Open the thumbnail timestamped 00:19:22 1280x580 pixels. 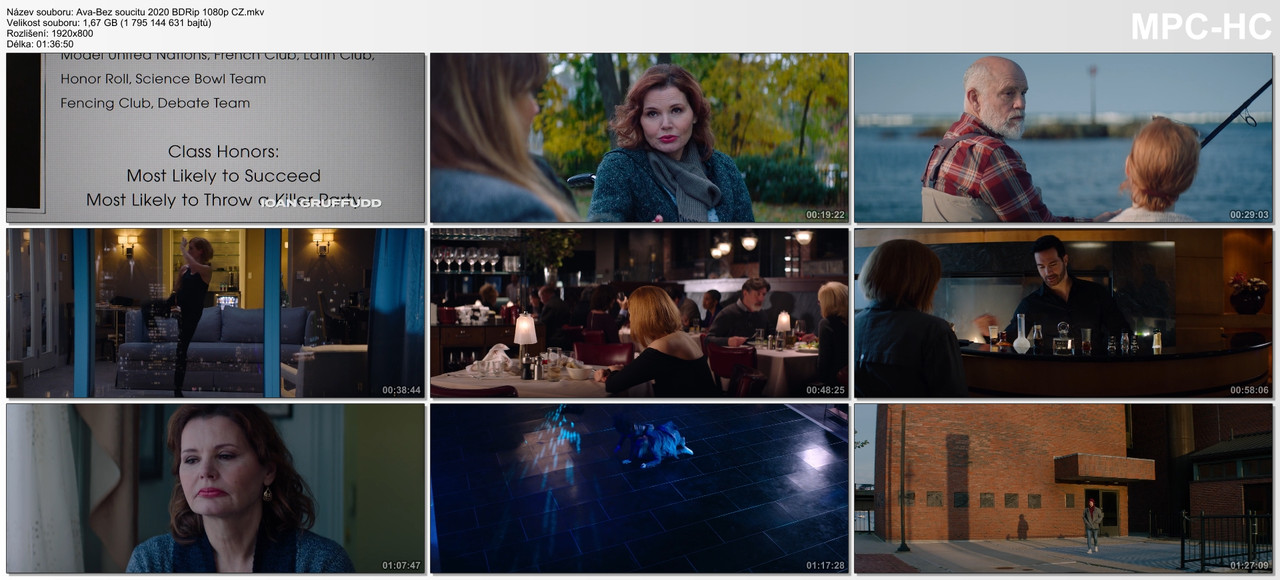click(639, 138)
